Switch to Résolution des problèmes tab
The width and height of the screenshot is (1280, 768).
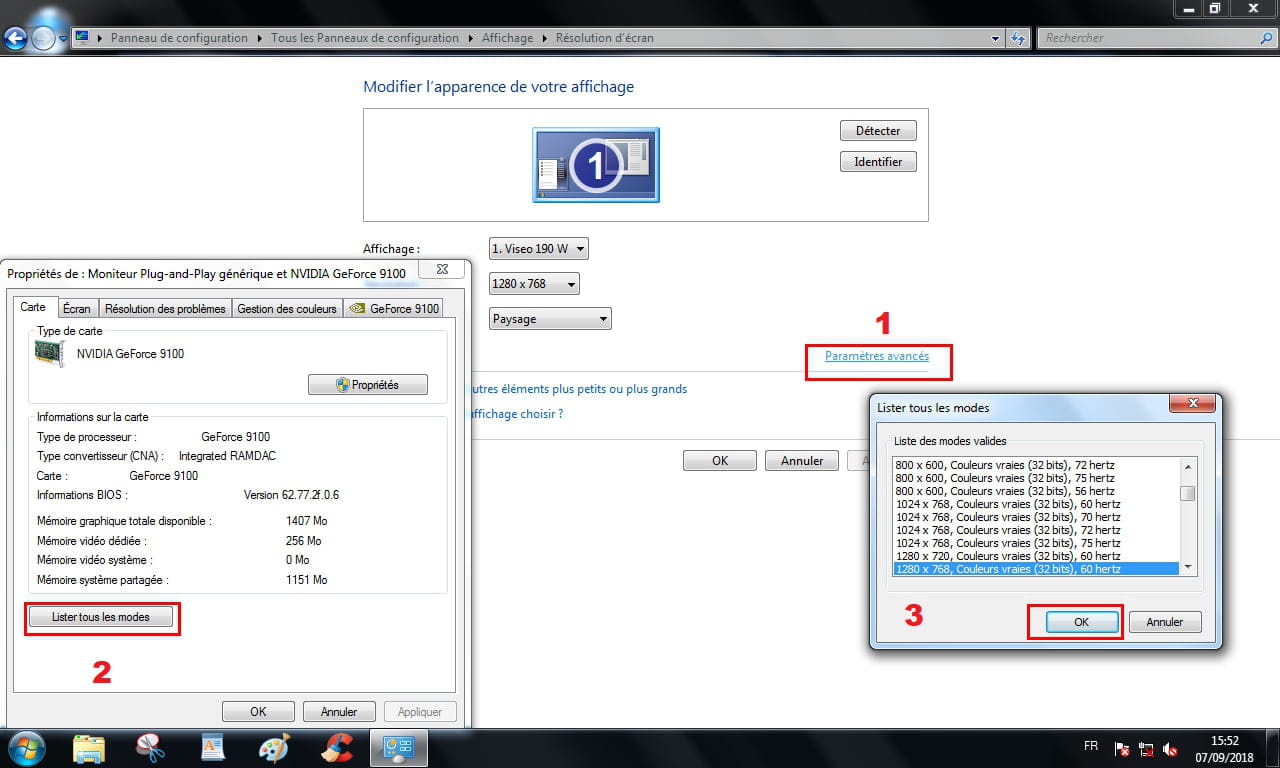165,309
